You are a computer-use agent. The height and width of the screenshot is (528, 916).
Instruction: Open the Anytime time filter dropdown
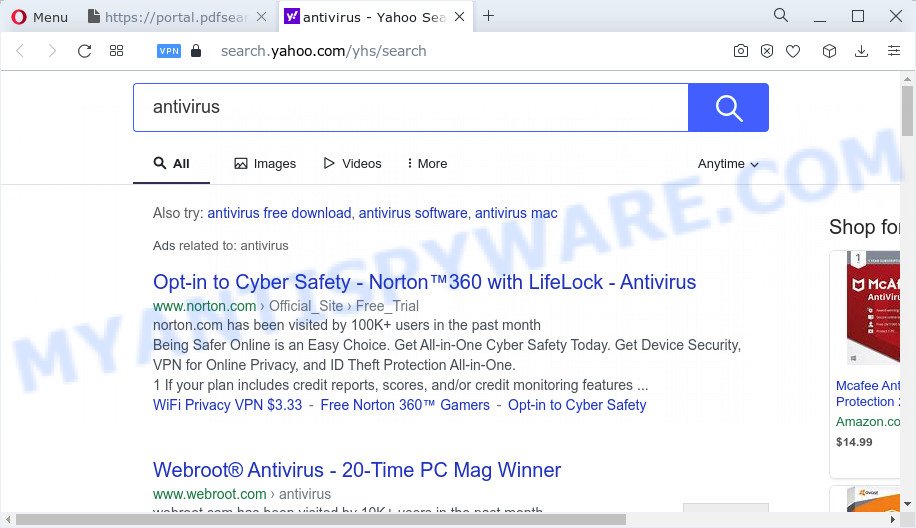pos(728,164)
